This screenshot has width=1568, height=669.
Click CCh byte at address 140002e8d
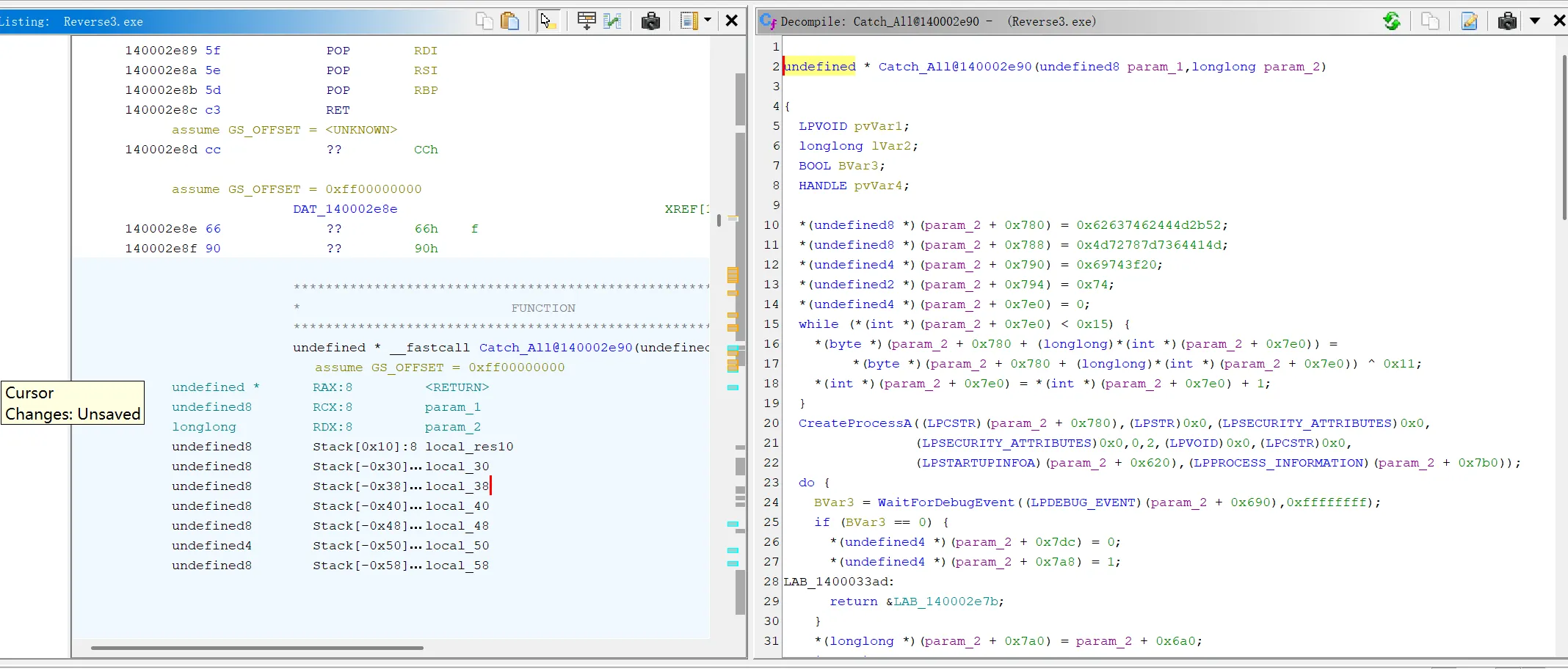[x=426, y=150]
